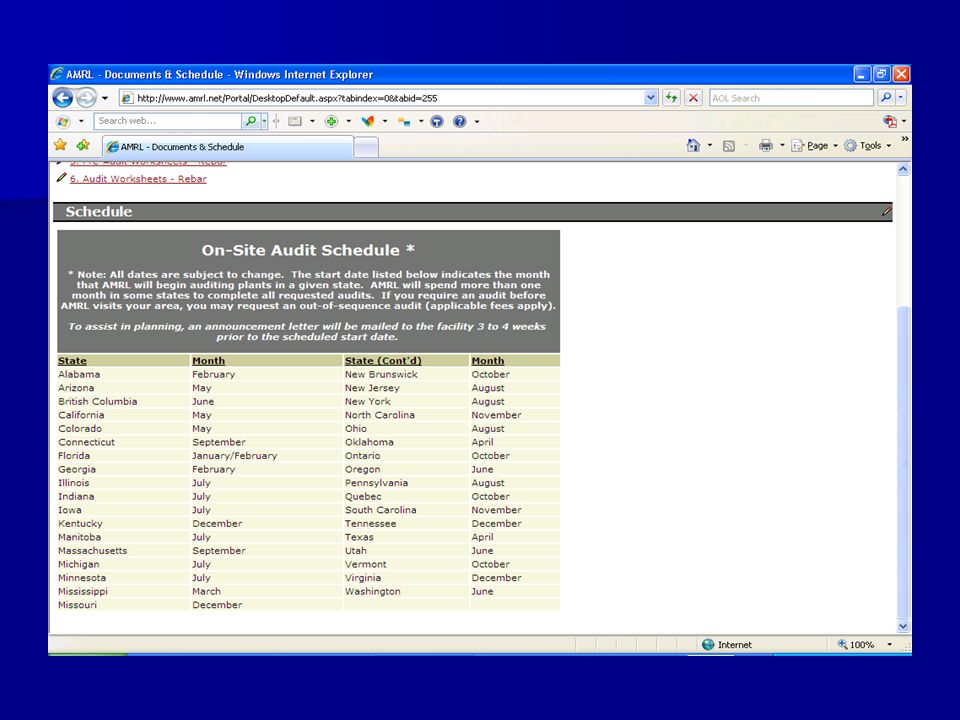Click the MSN butterfly icon
The width and height of the screenshot is (960, 720).
[367, 121]
